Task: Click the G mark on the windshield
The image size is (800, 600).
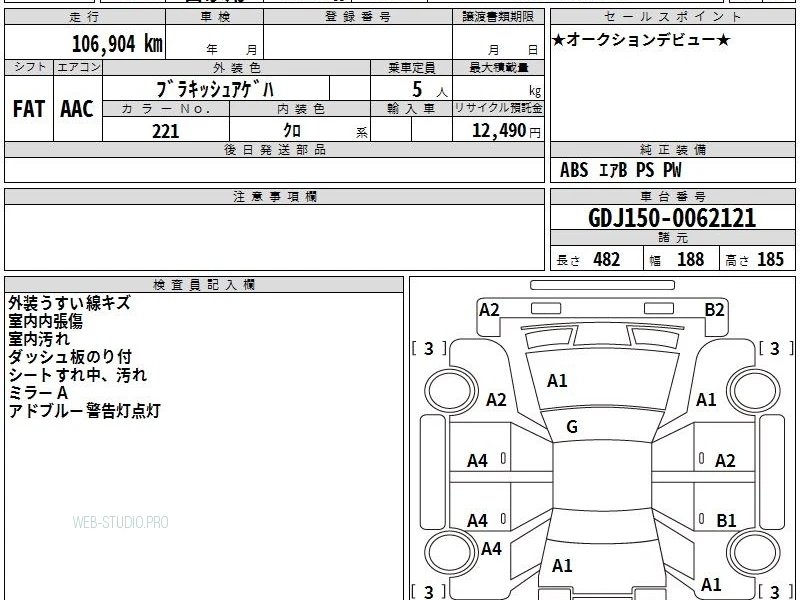Action: point(572,427)
